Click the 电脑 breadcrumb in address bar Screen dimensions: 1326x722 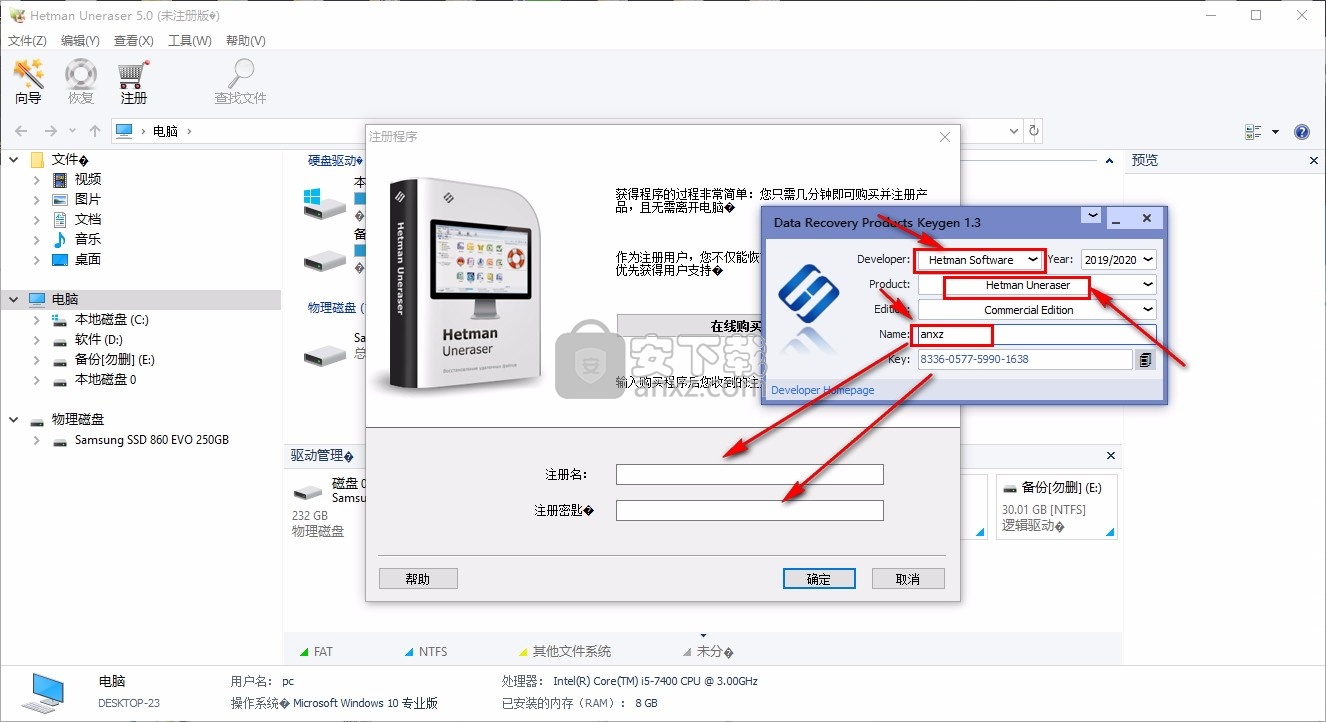(166, 131)
